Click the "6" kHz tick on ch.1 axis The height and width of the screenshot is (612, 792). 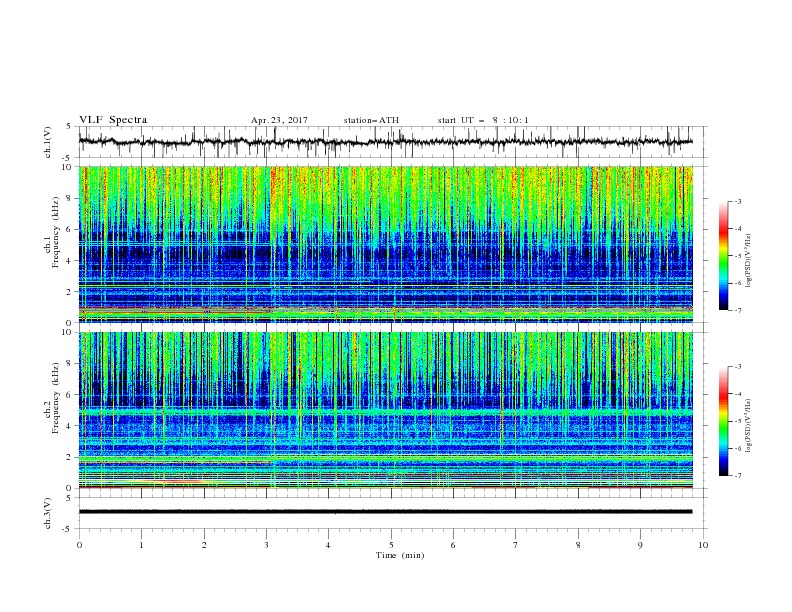coord(70,229)
